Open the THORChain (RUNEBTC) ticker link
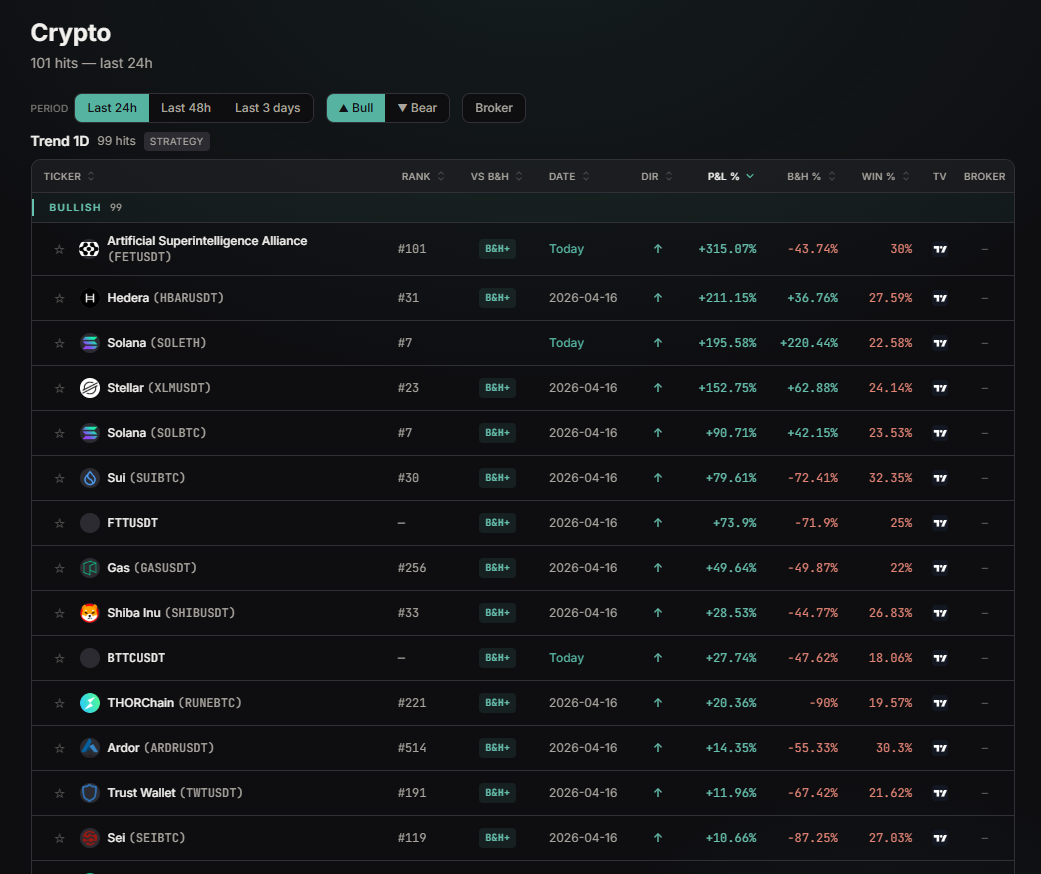This screenshot has height=874, width=1041. tap(174, 703)
